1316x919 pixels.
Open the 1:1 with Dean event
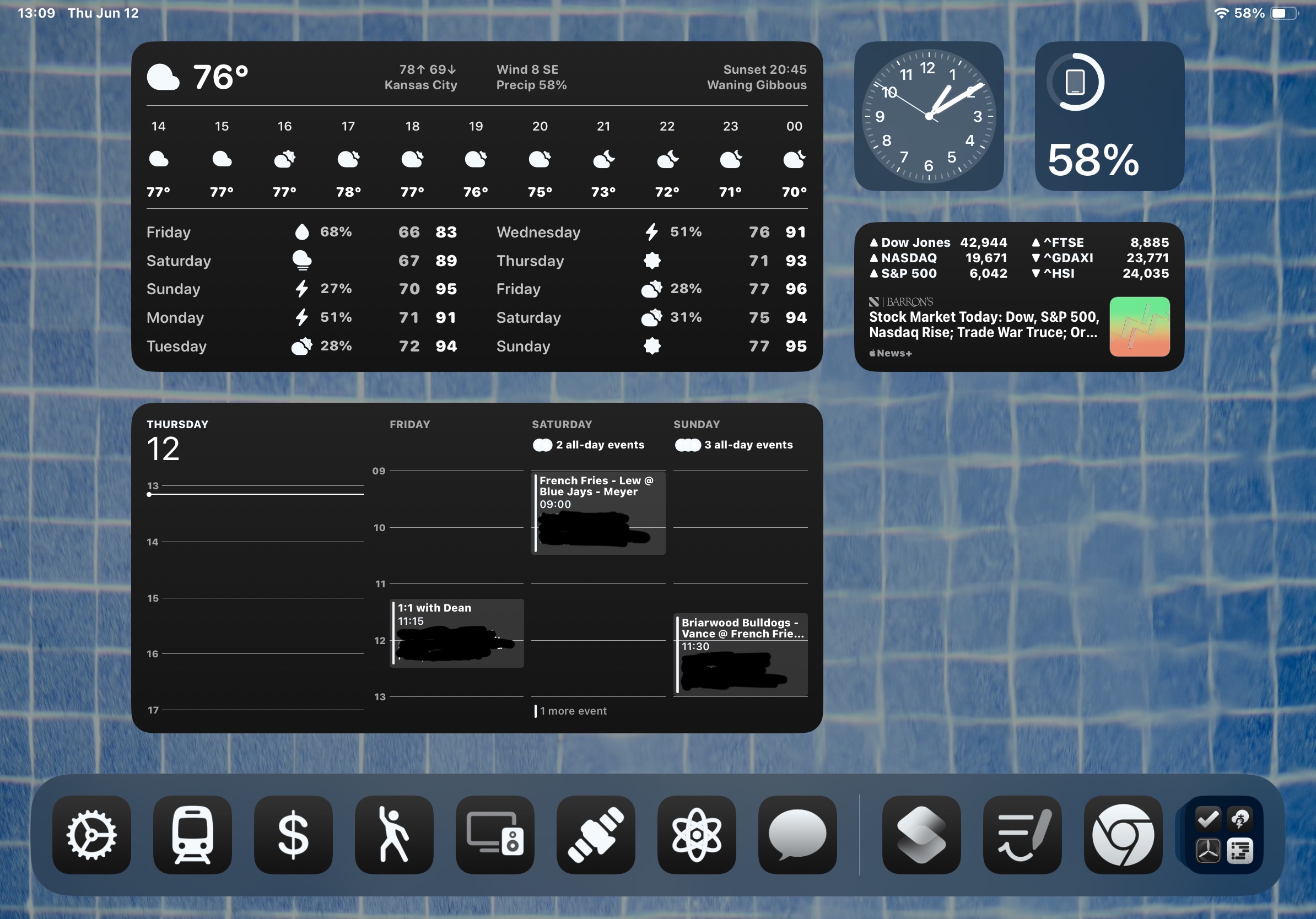[457, 633]
